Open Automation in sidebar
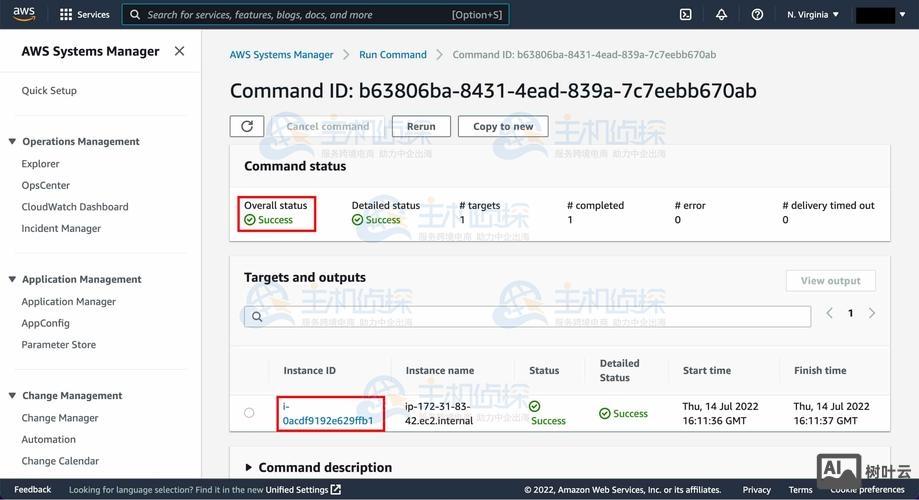Screen dimensions: 919x500 tap(49, 439)
